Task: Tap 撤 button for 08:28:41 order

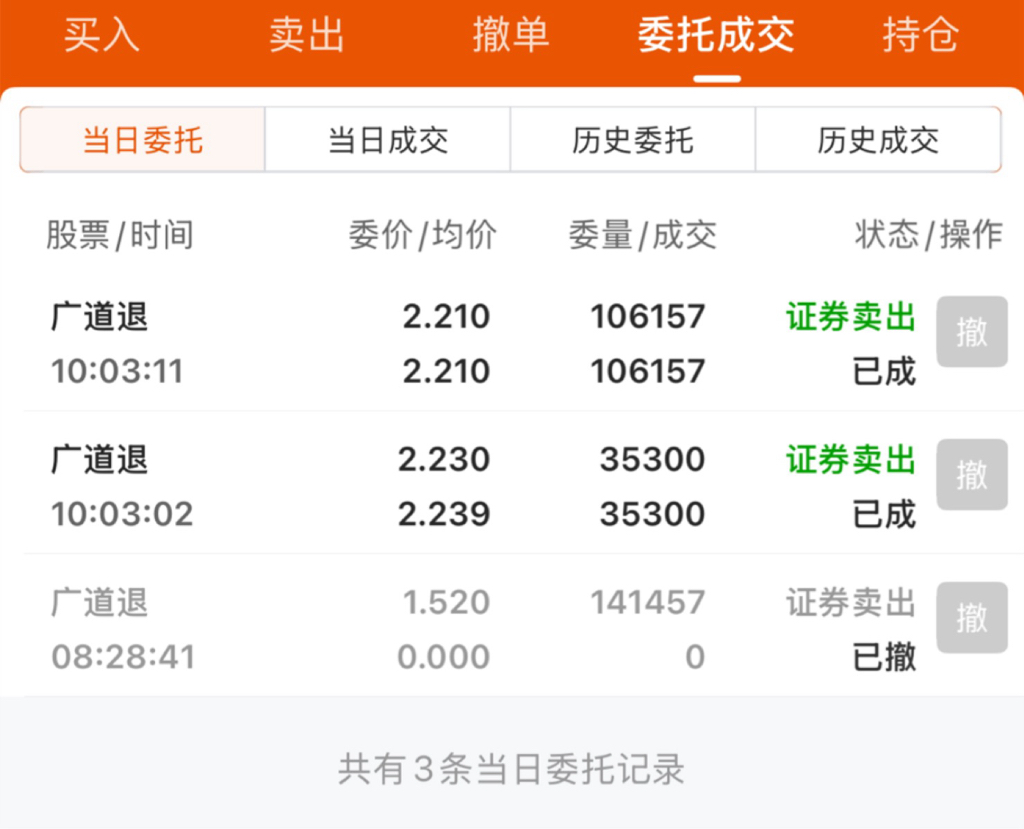Action: click(972, 618)
